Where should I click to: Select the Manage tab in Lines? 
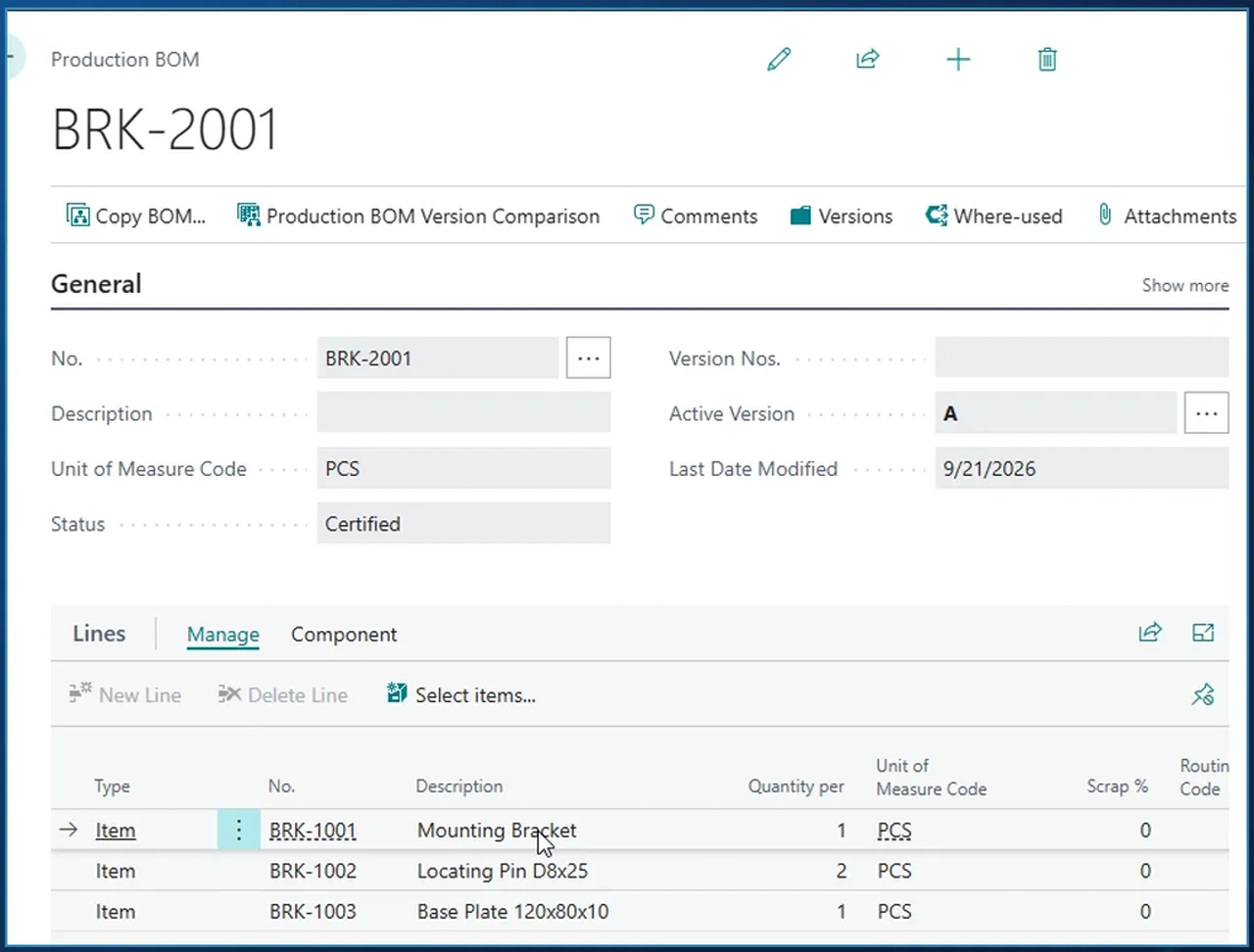click(223, 635)
